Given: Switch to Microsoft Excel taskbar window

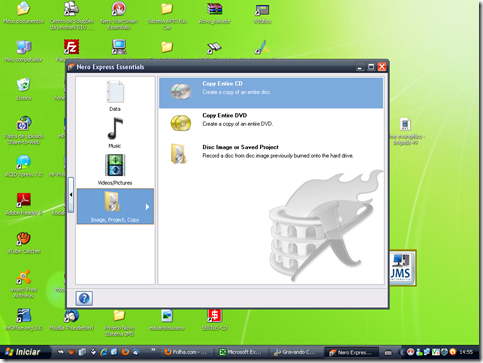Looking at the screenshot, I should pyautogui.click(x=241, y=352).
